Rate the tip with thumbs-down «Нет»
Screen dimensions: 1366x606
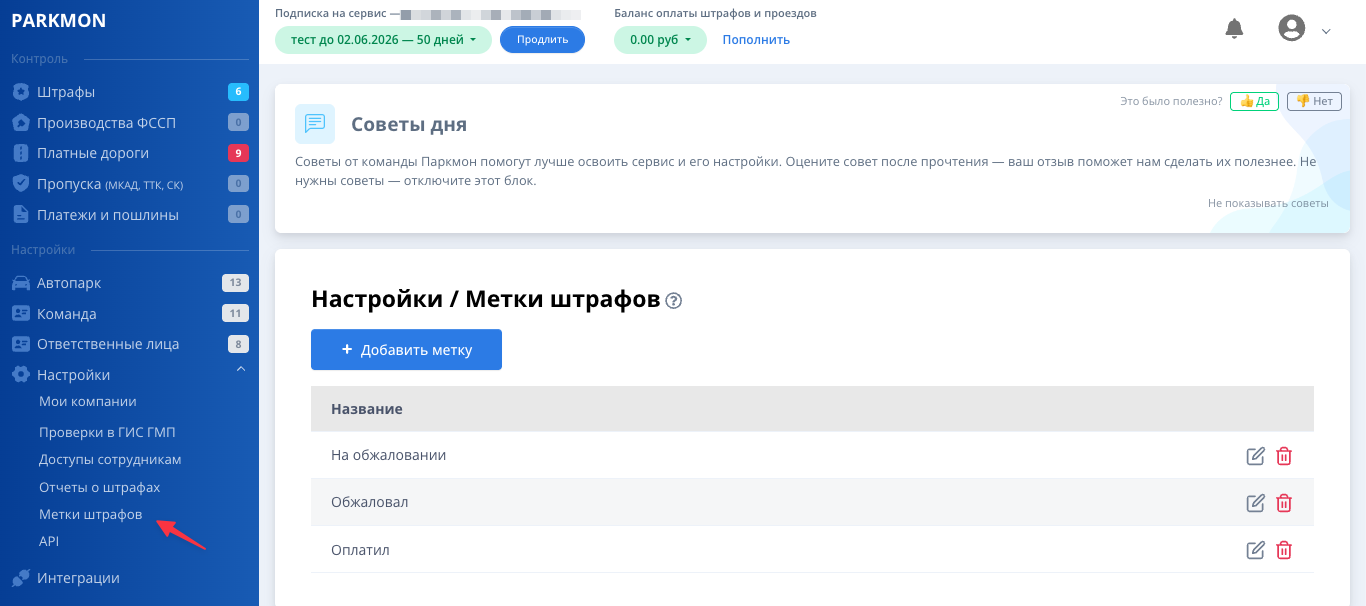click(1314, 101)
